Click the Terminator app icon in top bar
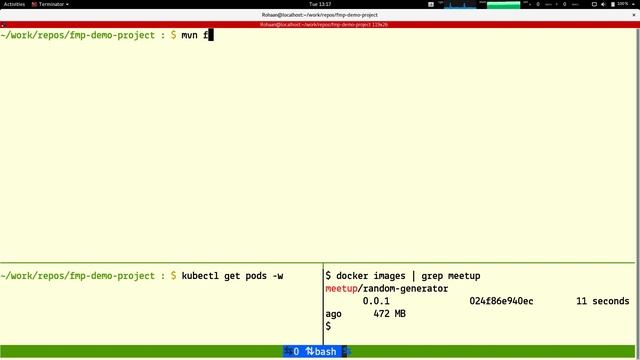Screen dimensions: 640x360 point(34,4)
